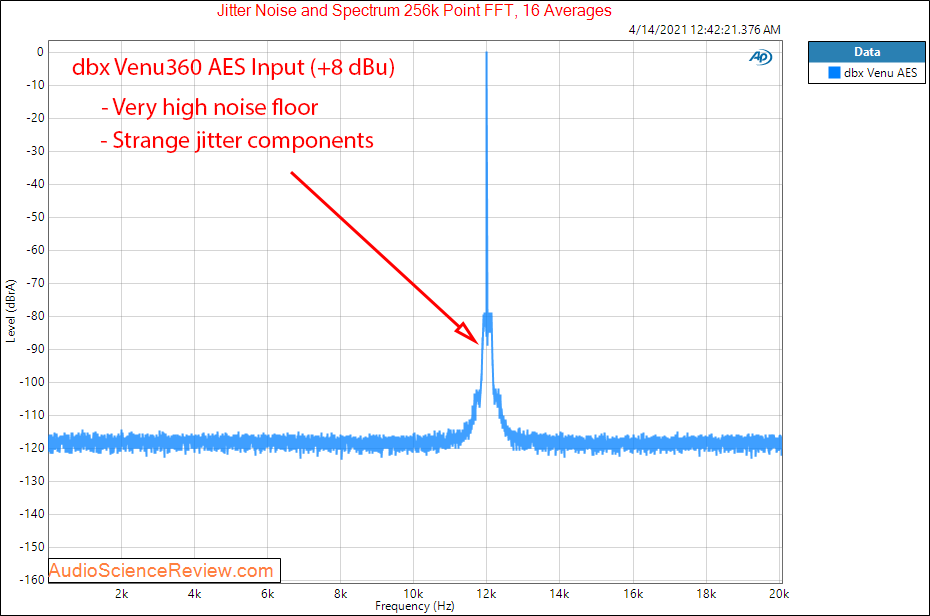
Task: Click the Data legend header
Action: [x=867, y=52]
